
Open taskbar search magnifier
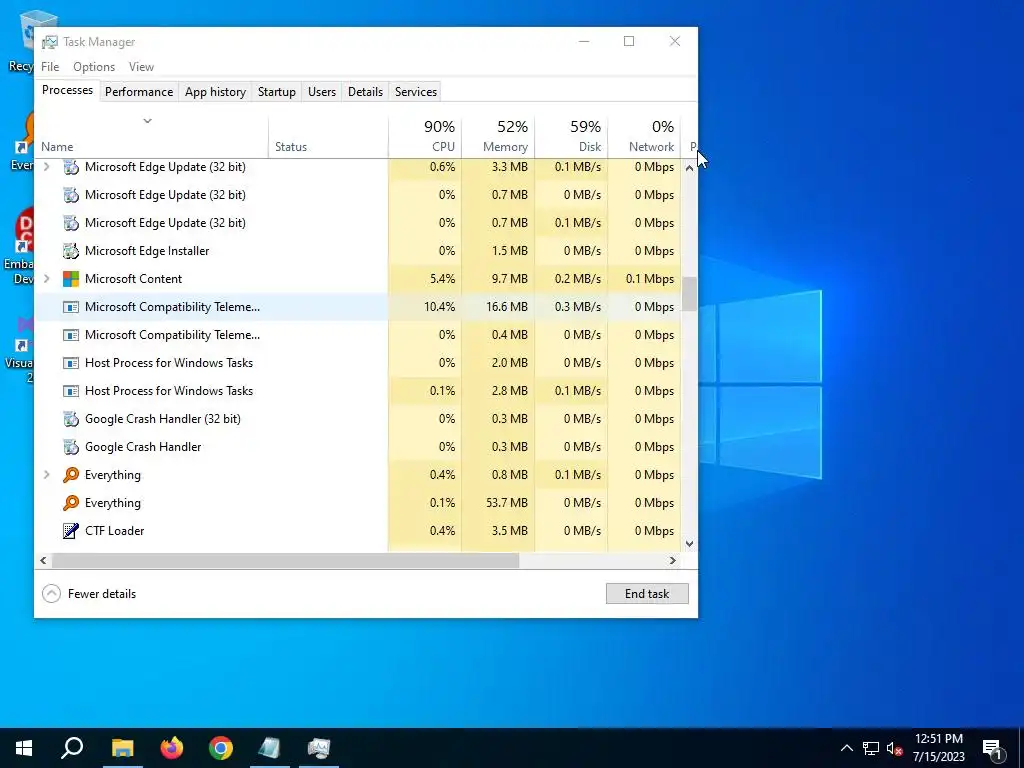pos(72,748)
